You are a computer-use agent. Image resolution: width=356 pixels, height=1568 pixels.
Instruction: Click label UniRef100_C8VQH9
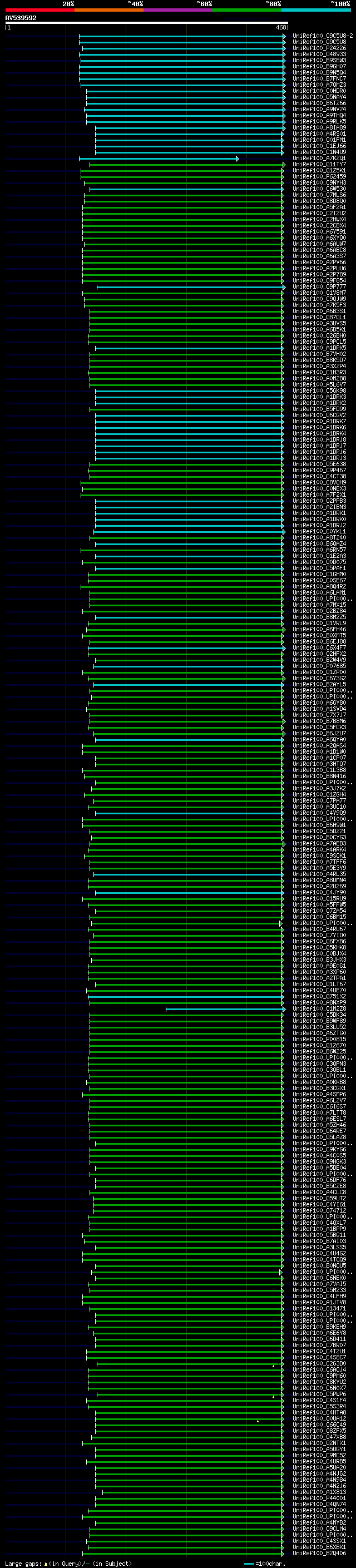point(319,482)
